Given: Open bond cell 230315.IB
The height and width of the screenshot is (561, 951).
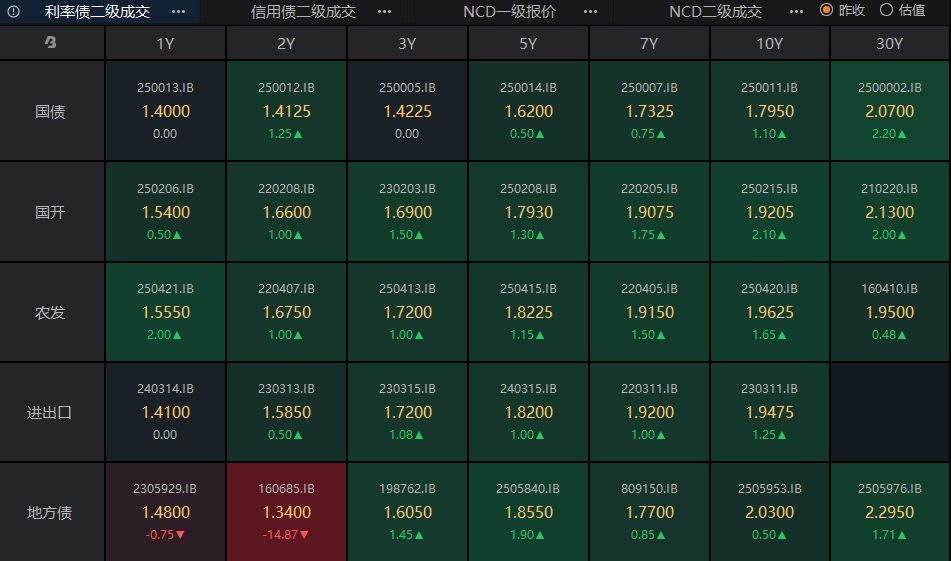Looking at the screenshot, I should [407, 412].
